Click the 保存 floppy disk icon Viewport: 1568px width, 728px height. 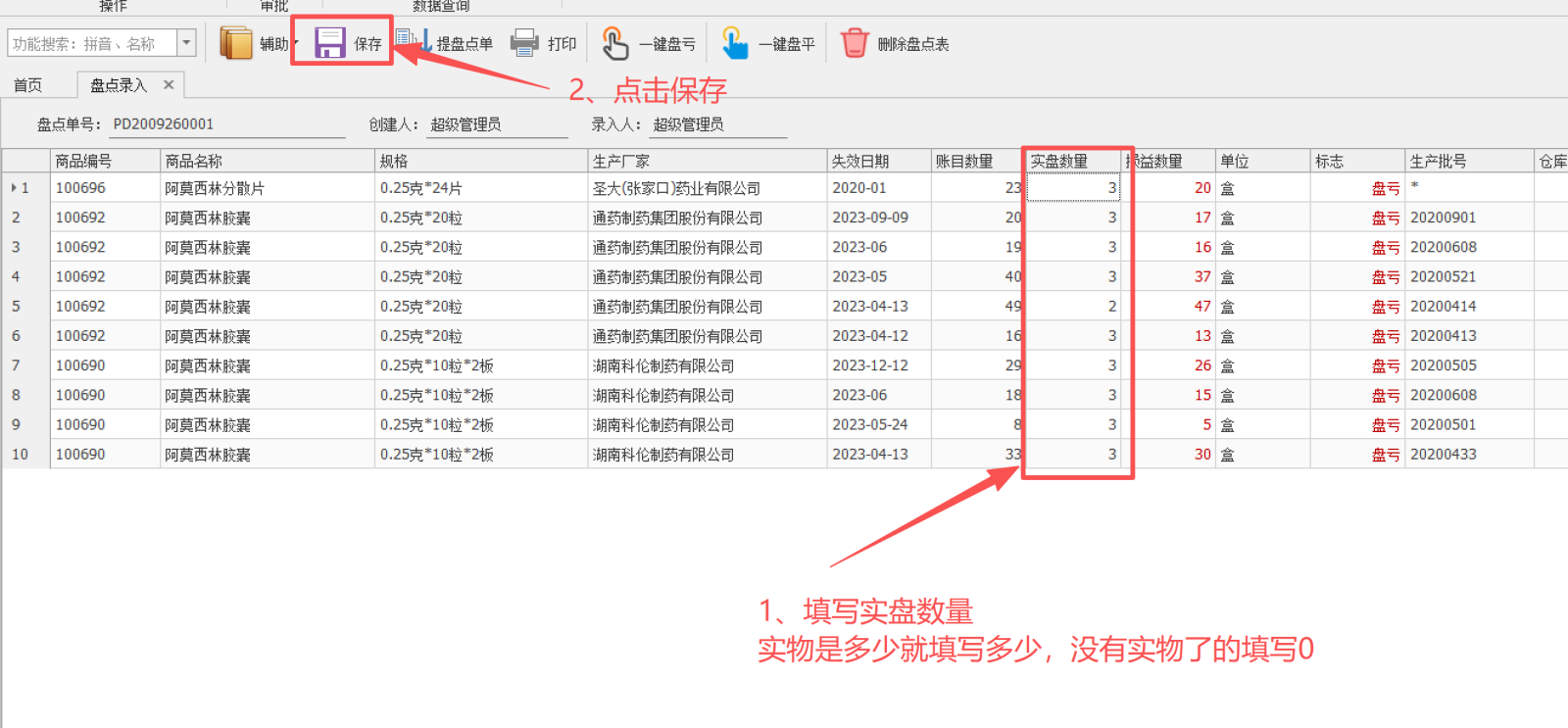pyautogui.click(x=330, y=43)
